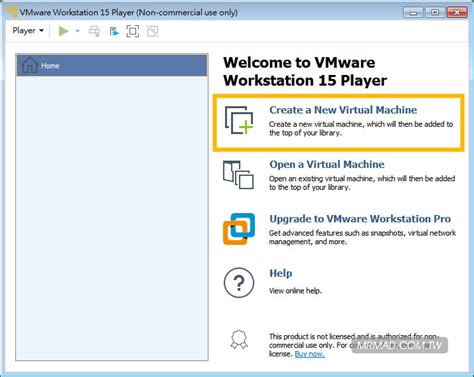
Task: Click Create a New Virtual Machine link
Action: (343, 110)
